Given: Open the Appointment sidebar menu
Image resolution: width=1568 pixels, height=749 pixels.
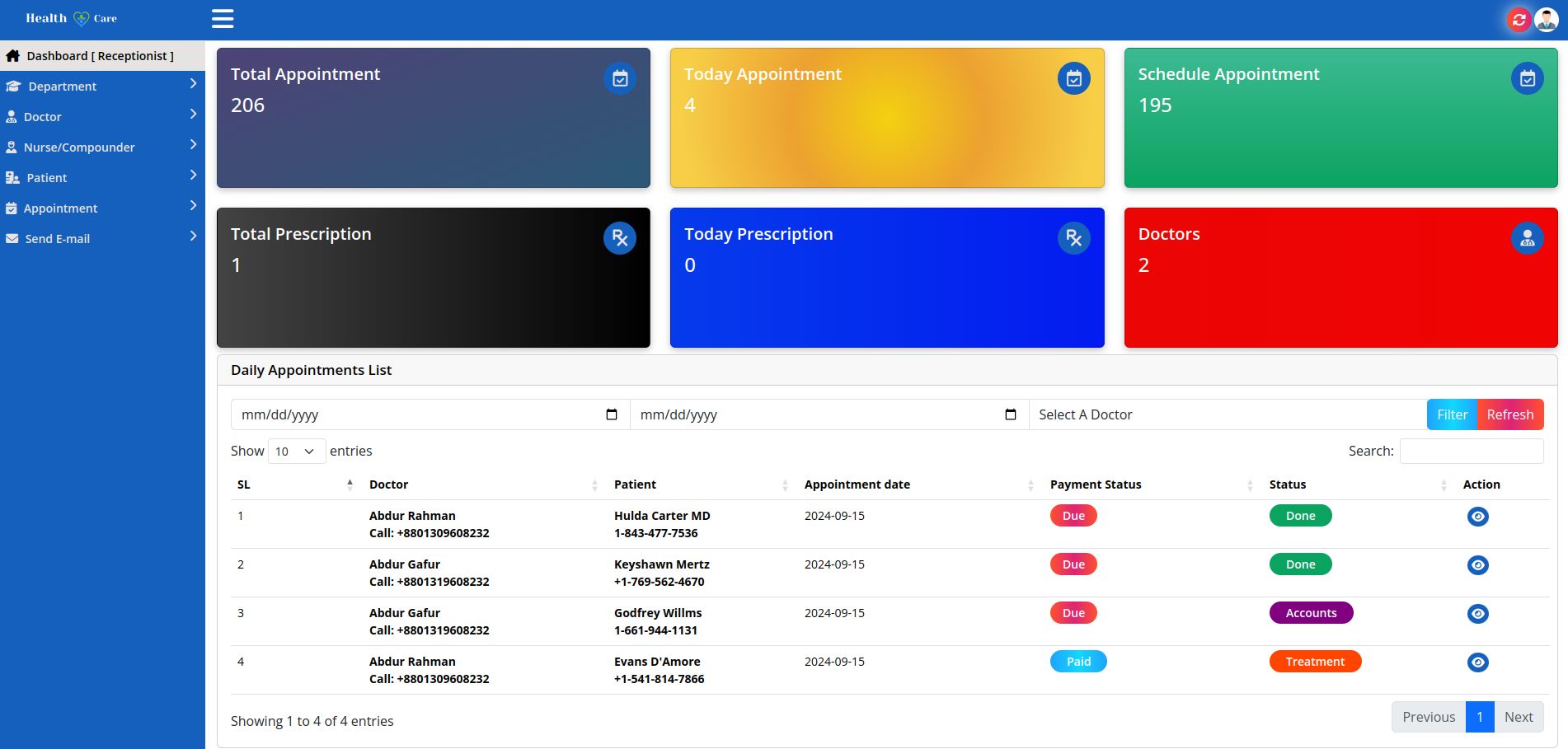Looking at the screenshot, I should coord(102,208).
